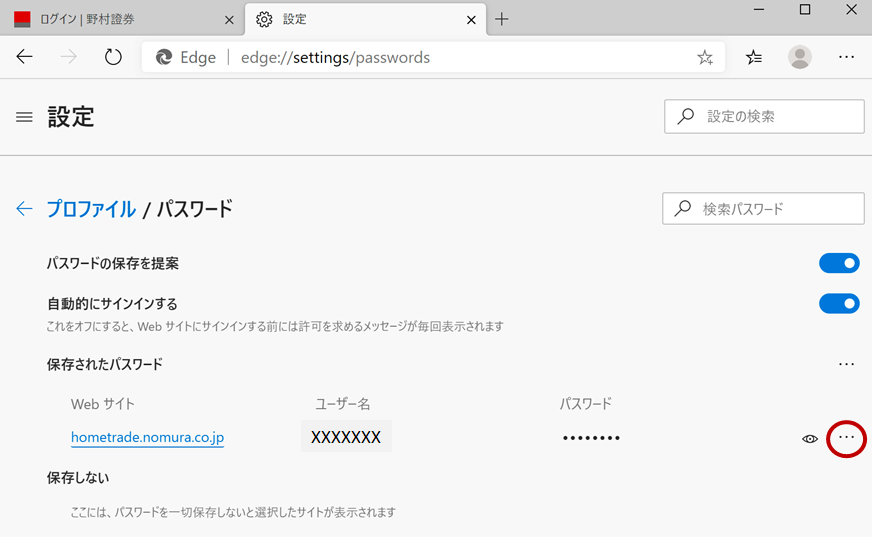Select the 設定 tab
Image resolution: width=872 pixels, height=537 pixels.
pyautogui.click(x=365, y=19)
